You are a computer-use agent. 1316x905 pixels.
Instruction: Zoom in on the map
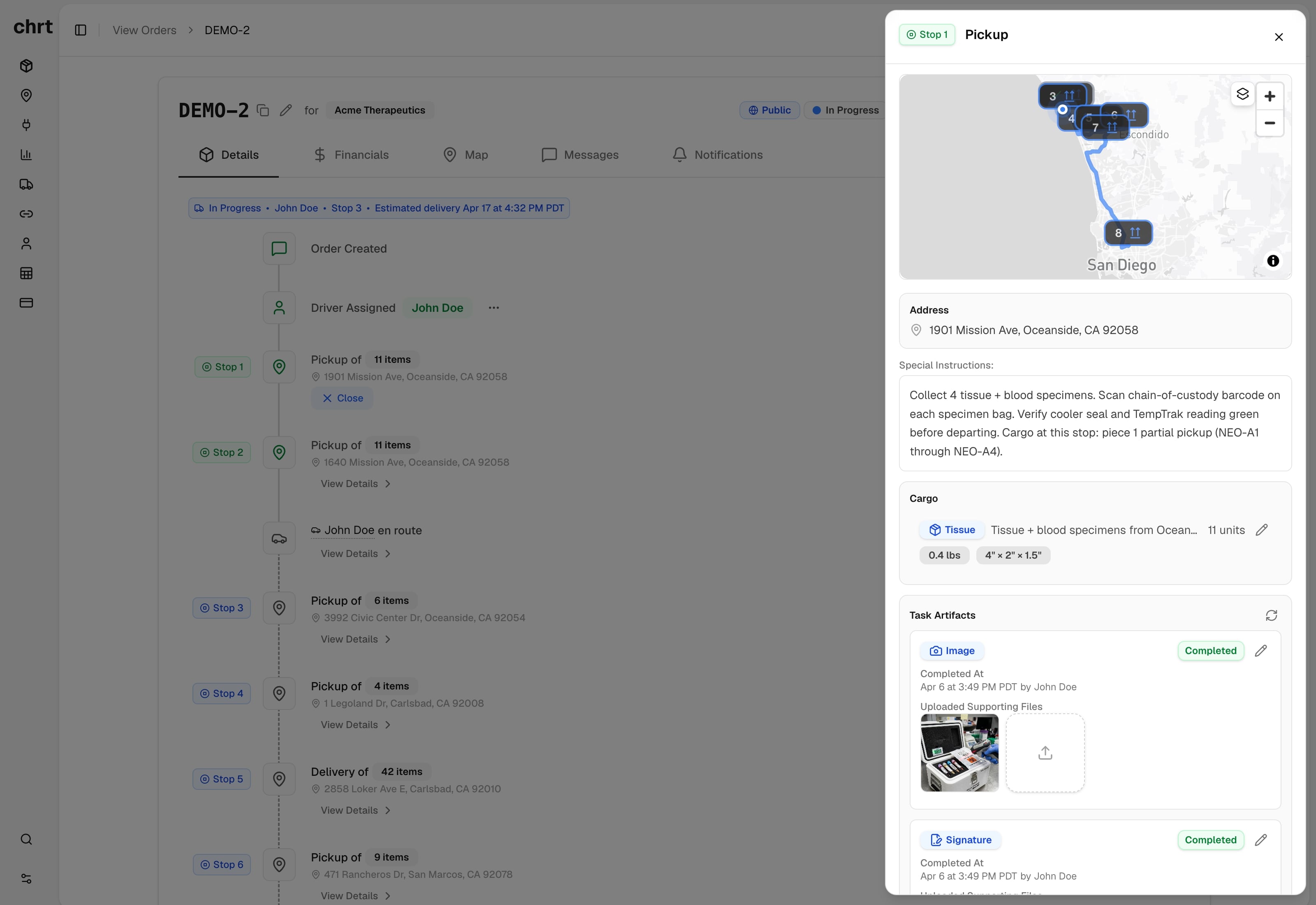pos(1270,96)
